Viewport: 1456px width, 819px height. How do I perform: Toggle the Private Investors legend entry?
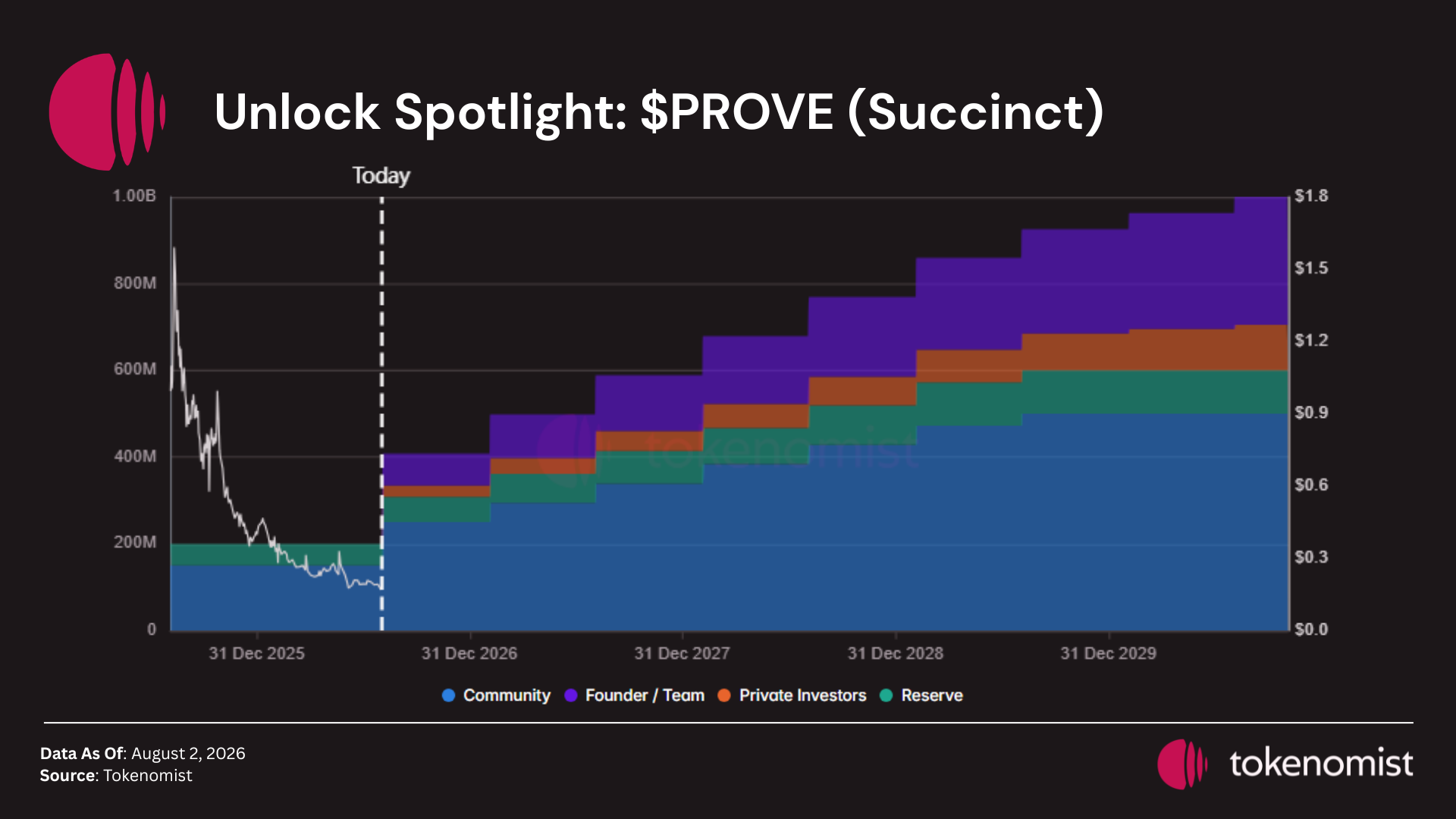coord(792,695)
